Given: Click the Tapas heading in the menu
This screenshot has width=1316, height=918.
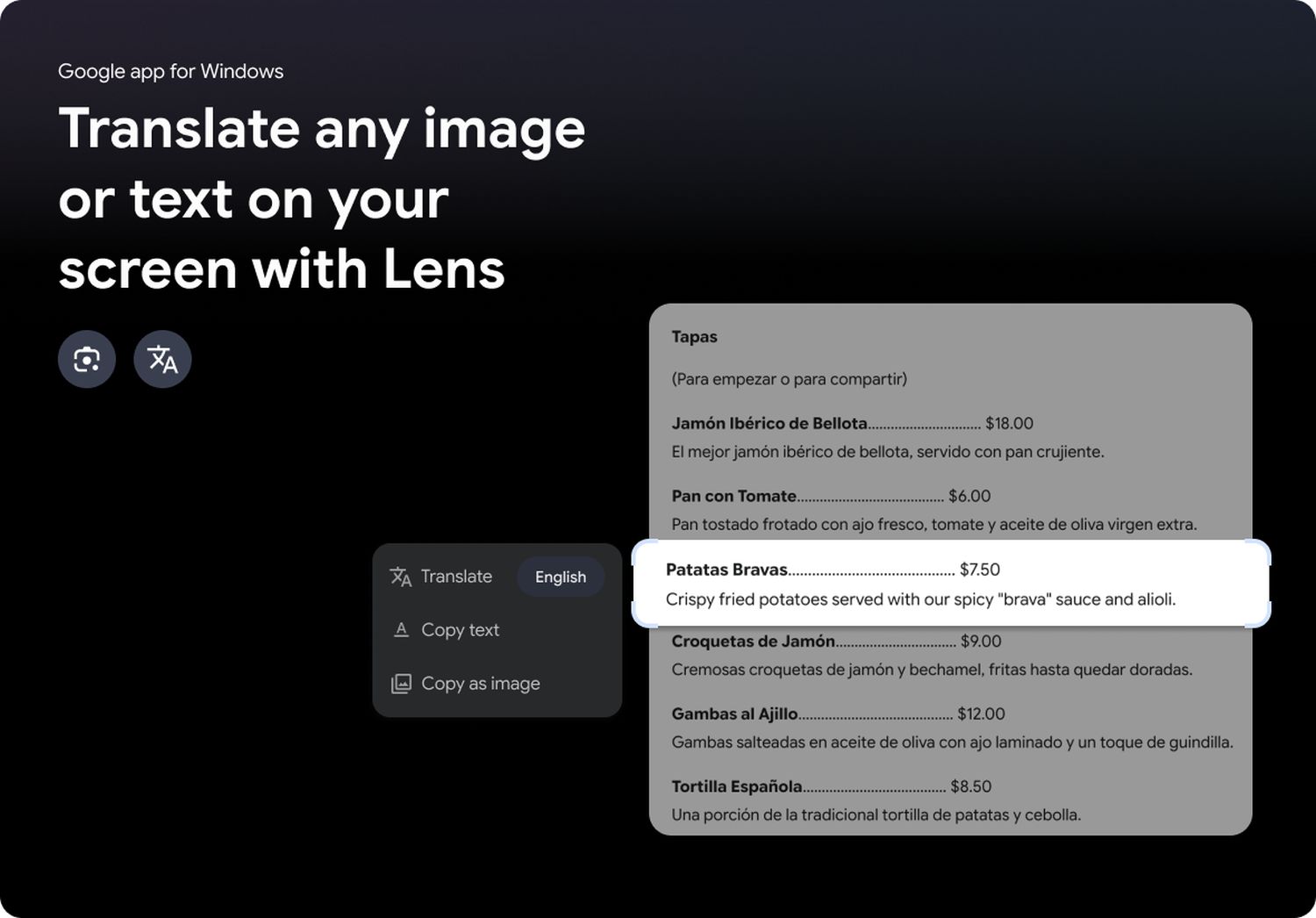Looking at the screenshot, I should click(x=694, y=337).
